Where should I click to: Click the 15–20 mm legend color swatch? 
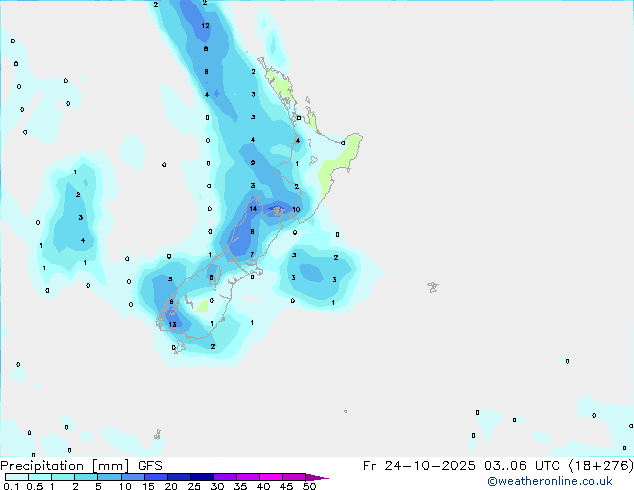pyautogui.click(x=156, y=477)
